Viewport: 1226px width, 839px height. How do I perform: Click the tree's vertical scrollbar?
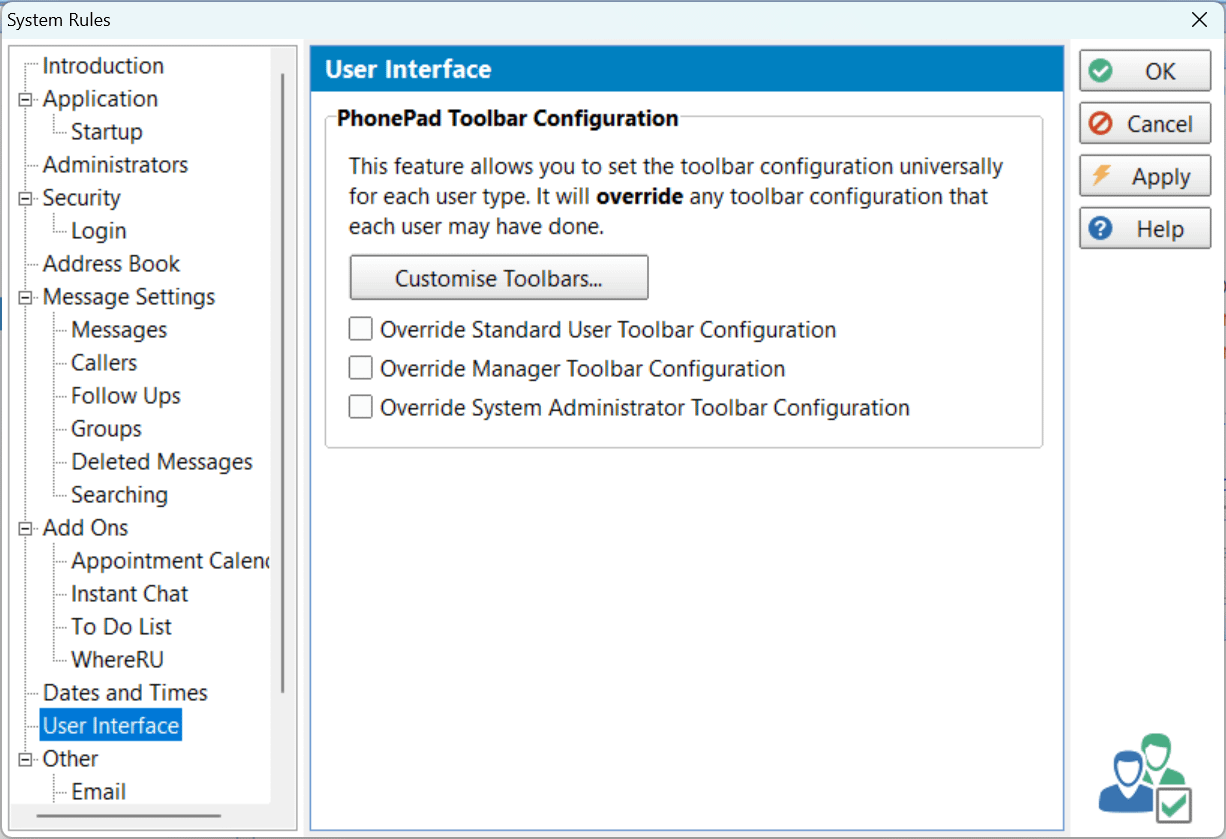283,383
